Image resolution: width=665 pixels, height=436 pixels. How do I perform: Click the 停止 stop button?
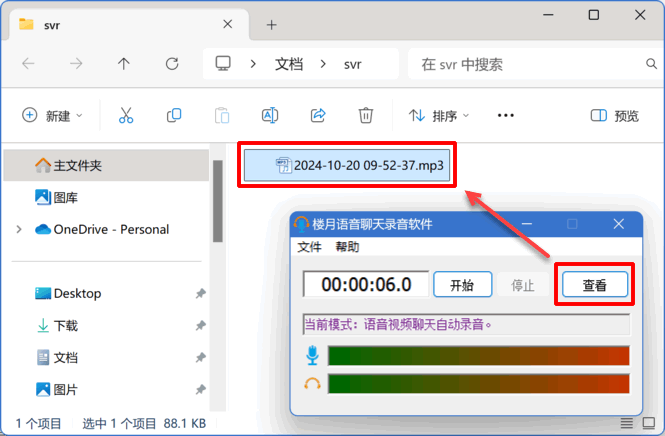tap(522, 285)
